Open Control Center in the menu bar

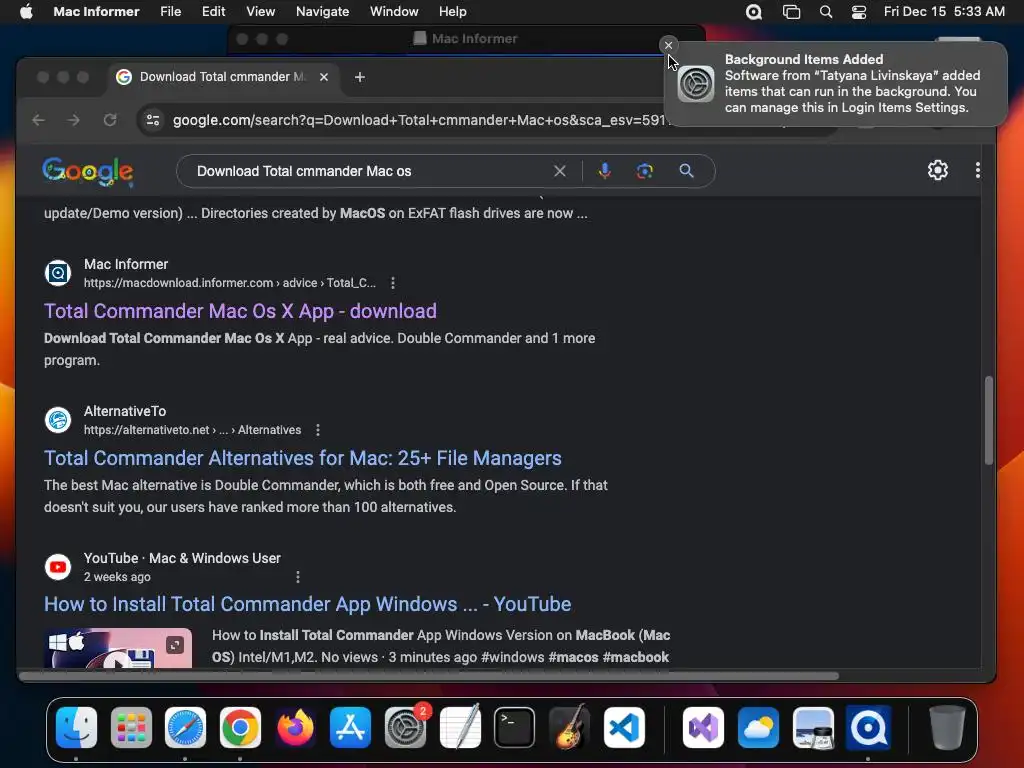tap(858, 12)
